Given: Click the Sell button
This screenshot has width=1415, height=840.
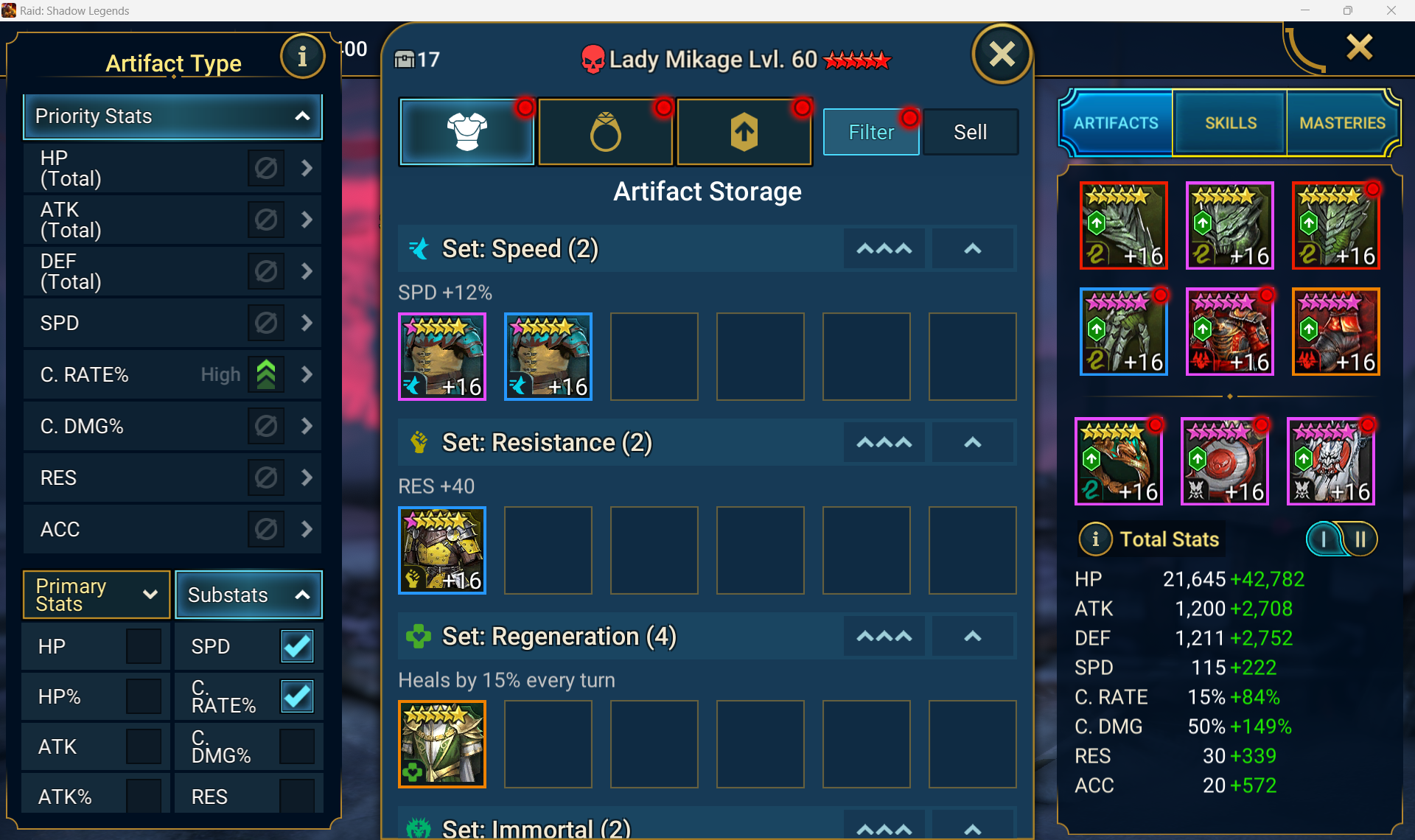Looking at the screenshot, I should pyautogui.click(x=970, y=132).
